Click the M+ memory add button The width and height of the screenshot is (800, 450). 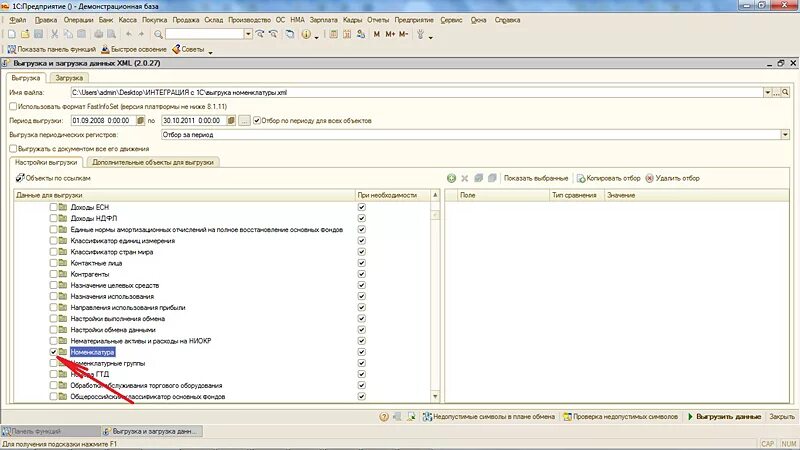tap(390, 34)
